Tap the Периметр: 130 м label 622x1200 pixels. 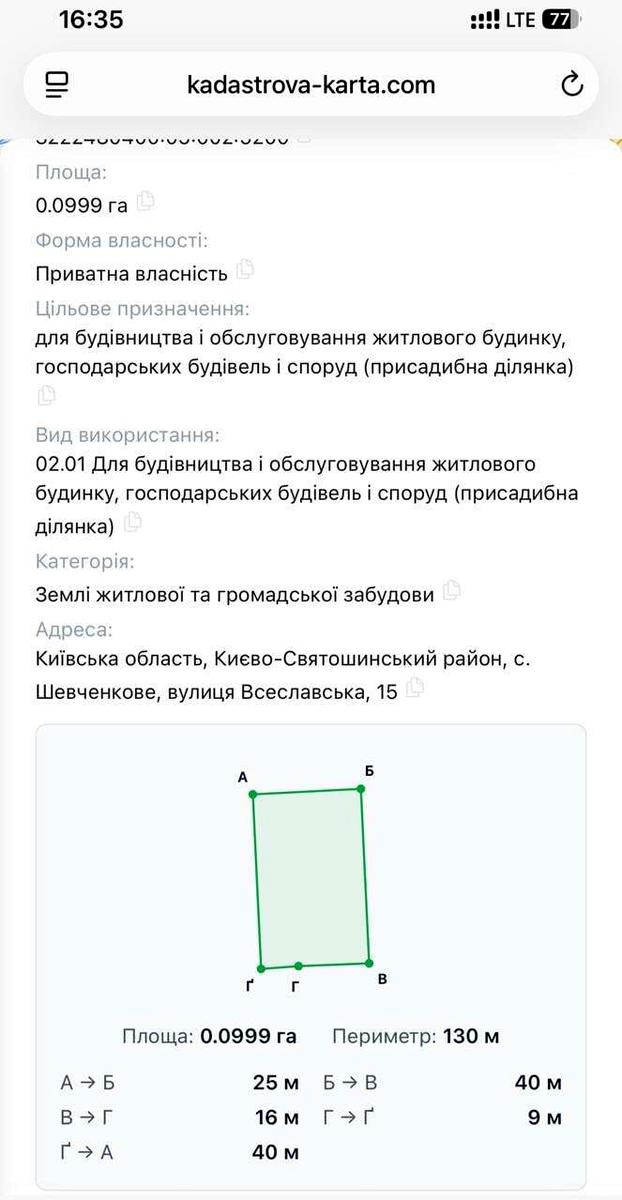[x=416, y=1036]
